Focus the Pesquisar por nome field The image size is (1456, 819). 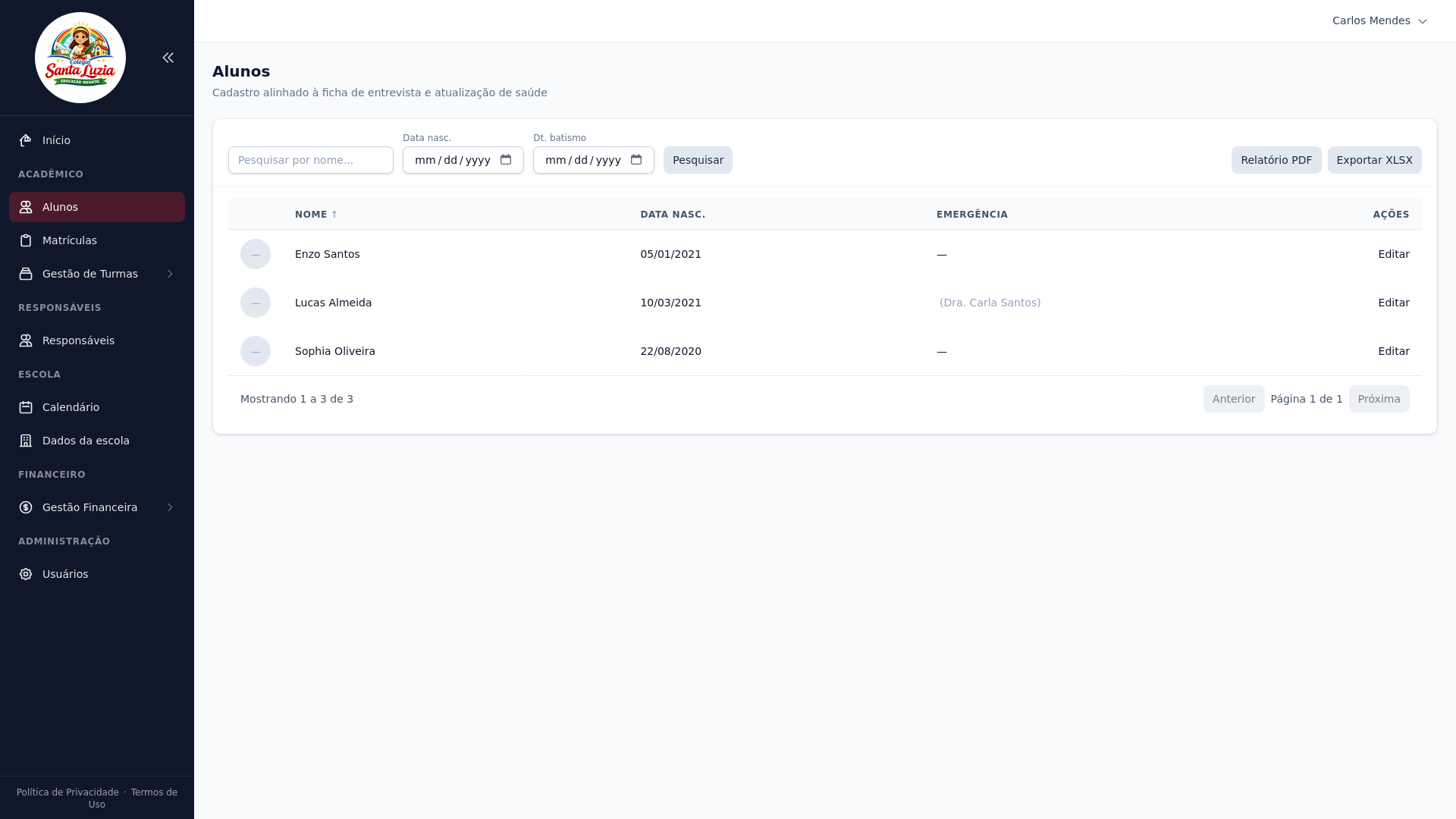[x=310, y=160]
